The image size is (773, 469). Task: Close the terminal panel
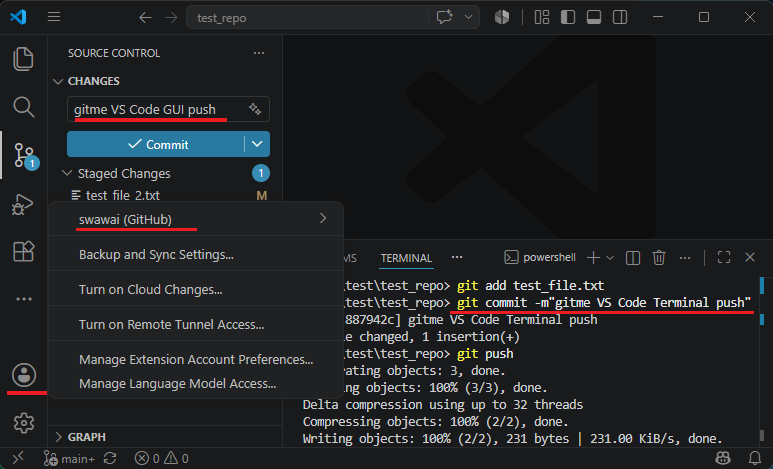click(750, 257)
